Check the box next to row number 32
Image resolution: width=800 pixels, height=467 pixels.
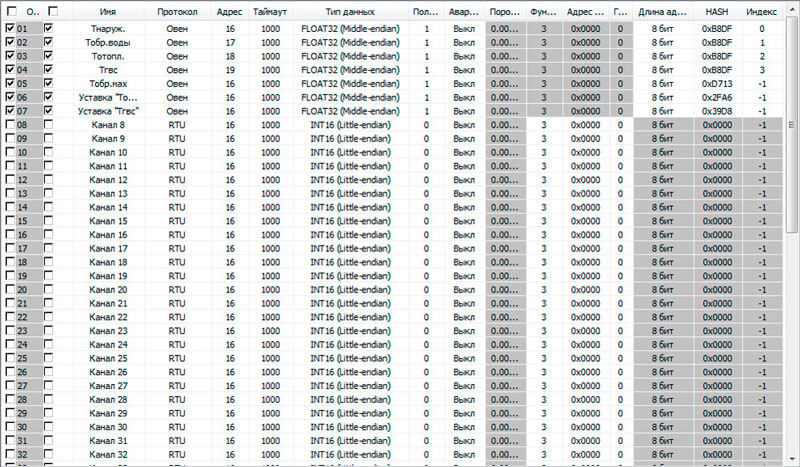(10, 454)
